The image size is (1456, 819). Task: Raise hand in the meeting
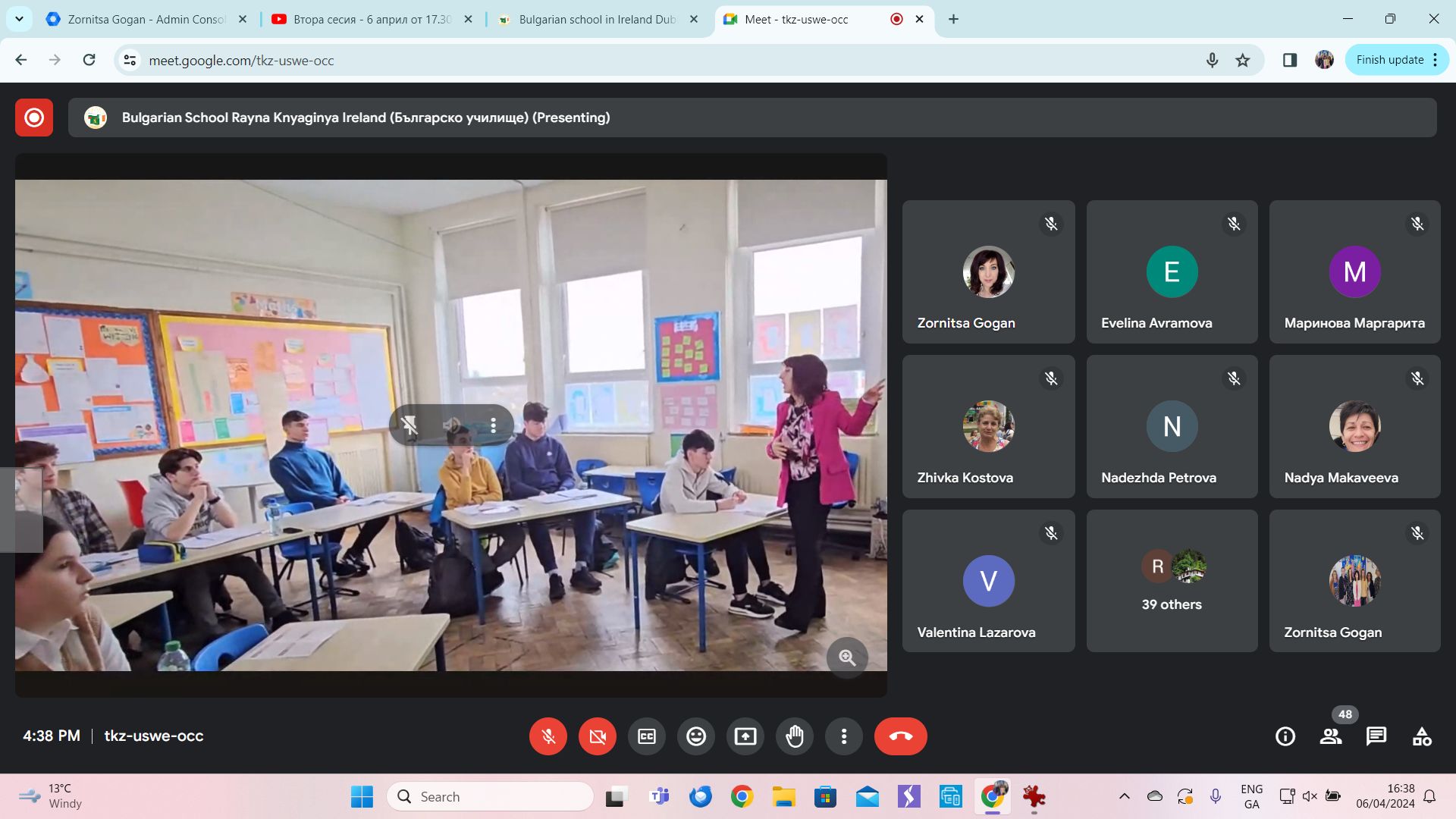(x=795, y=736)
